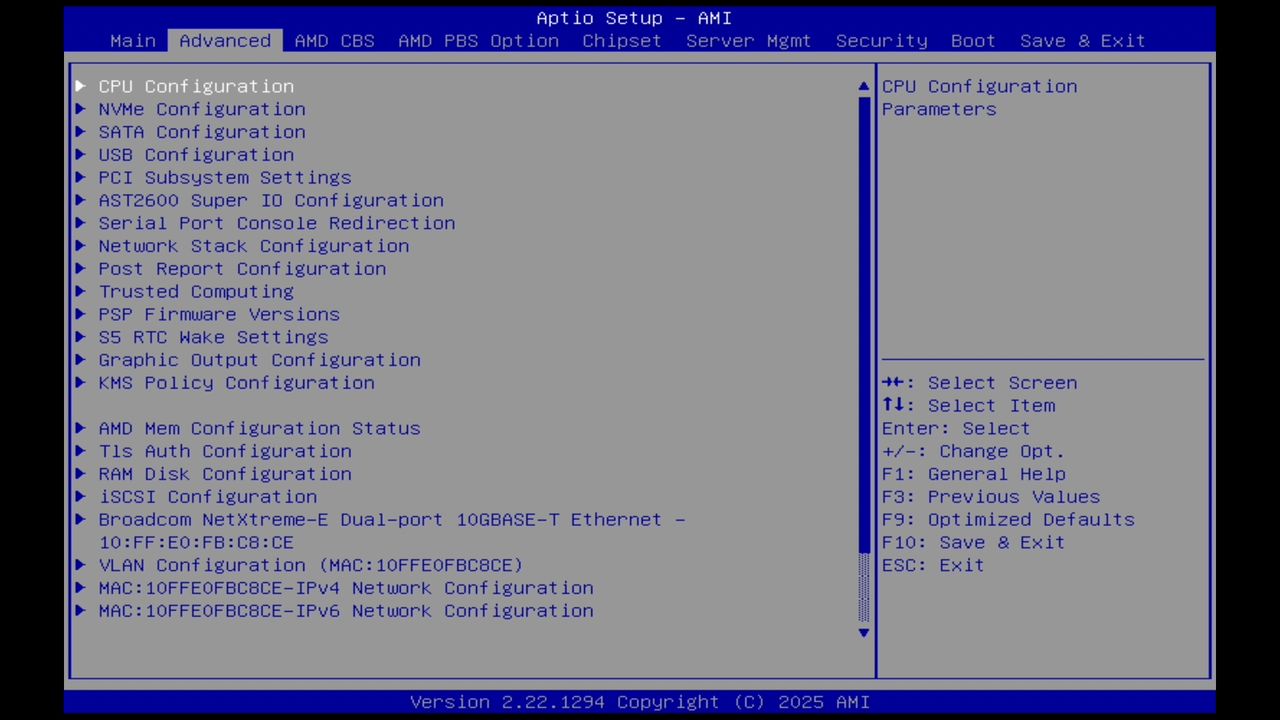
Task: Switch to the Boot tab
Action: [972, 41]
